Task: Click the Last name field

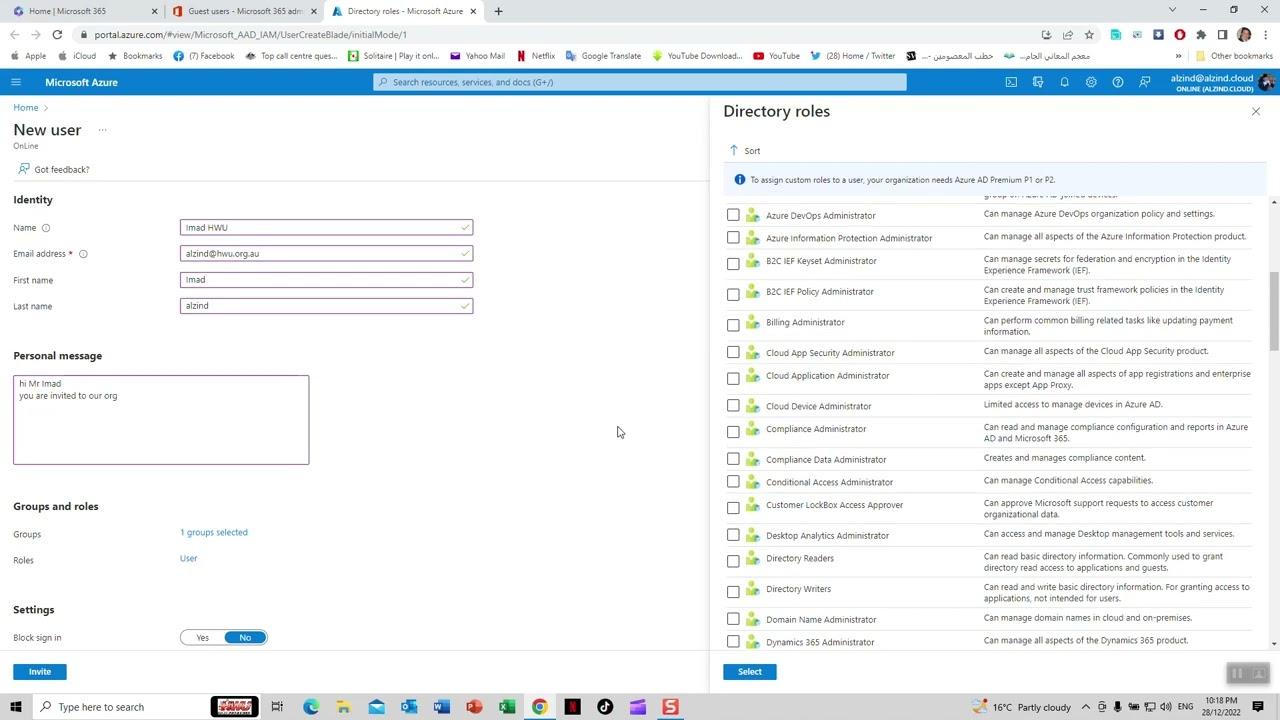Action: tap(326, 306)
